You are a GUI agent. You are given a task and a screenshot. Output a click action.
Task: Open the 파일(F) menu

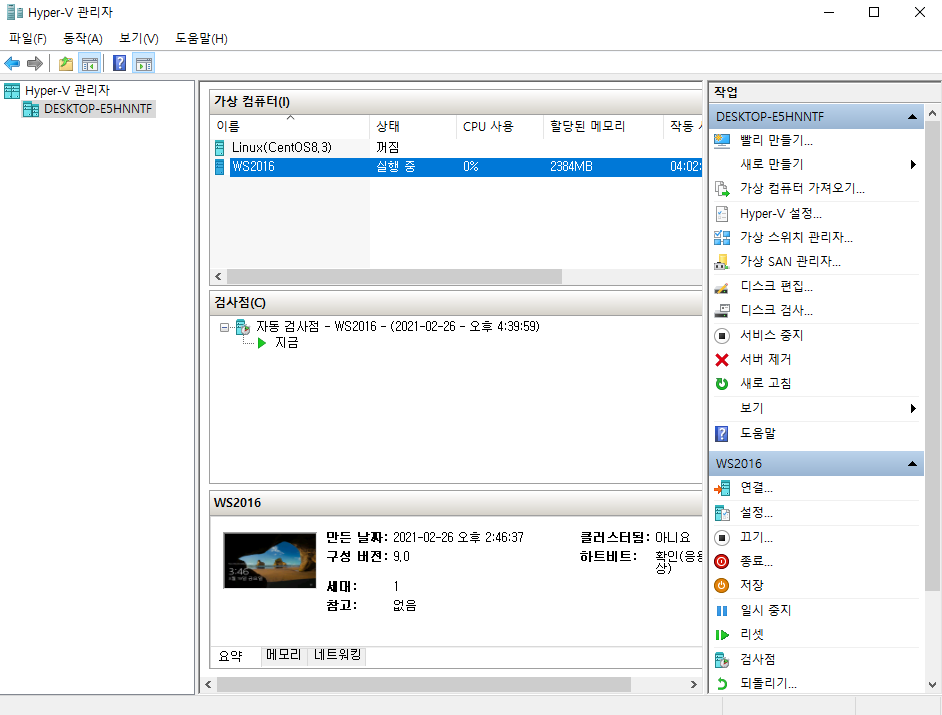coord(28,38)
